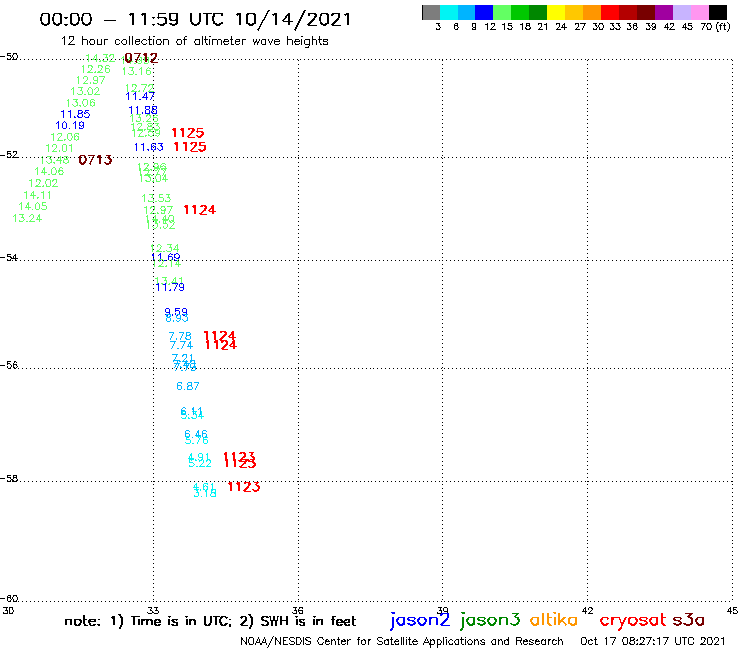Click the 42 longitude axis label
The image size is (740, 650).
pyautogui.click(x=588, y=610)
